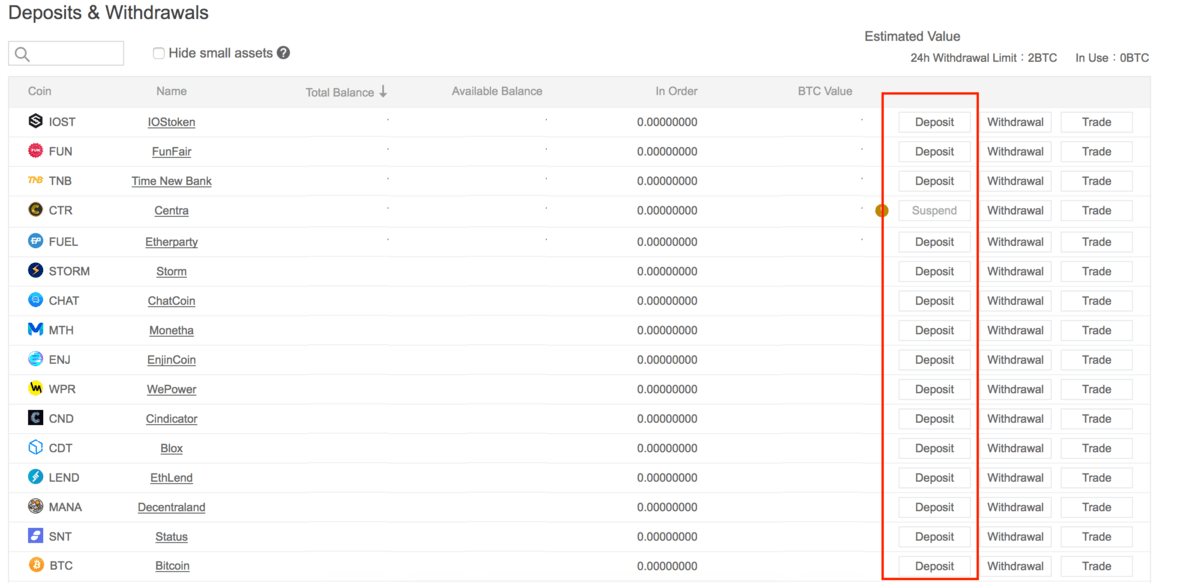Click the SNT coin logo icon
The width and height of the screenshot is (1200, 583).
(x=36, y=536)
